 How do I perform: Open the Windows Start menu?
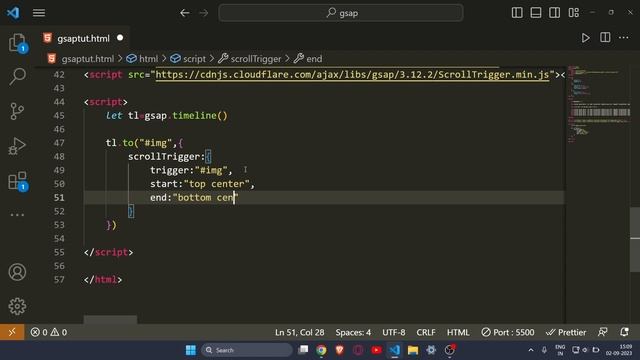[x=191, y=350]
